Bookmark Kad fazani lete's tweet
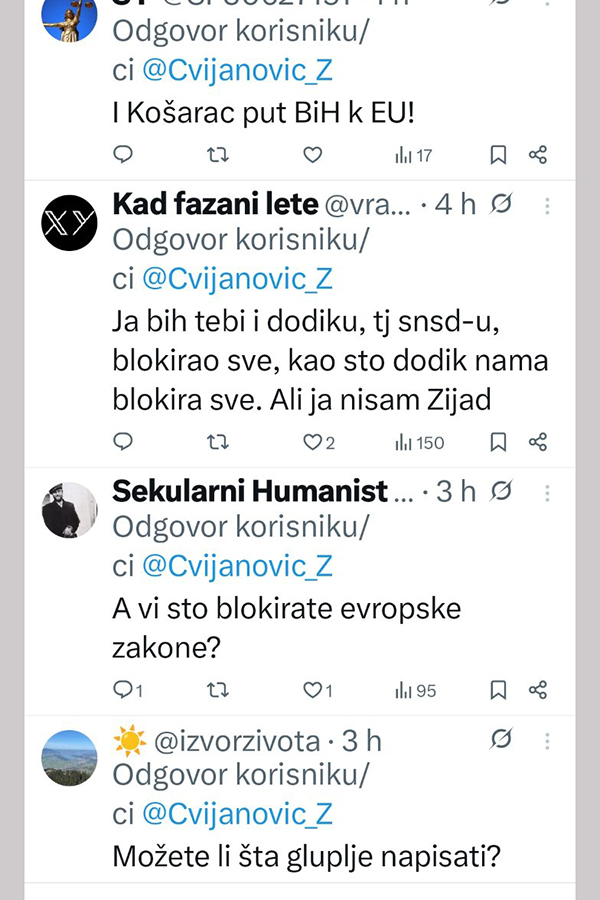Image resolution: width=600 pixels, height=900 pixels. coord(498,442)
